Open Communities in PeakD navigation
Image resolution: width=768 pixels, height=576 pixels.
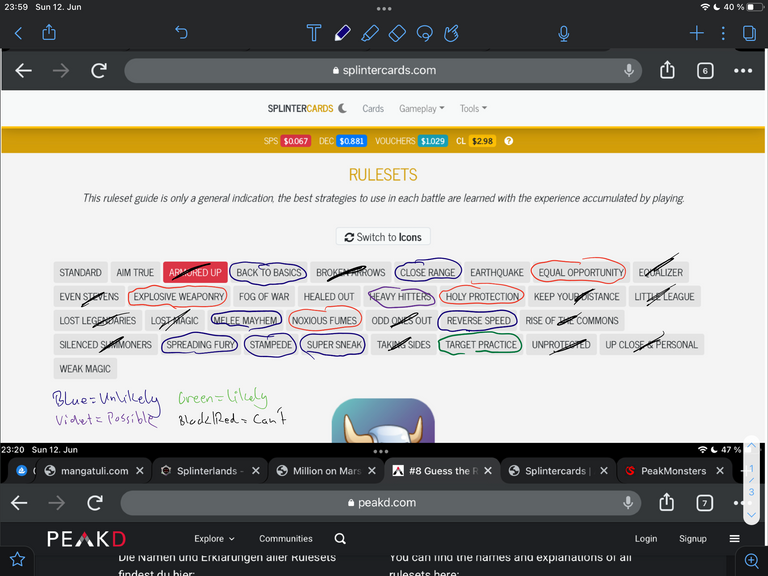(286, 539)
